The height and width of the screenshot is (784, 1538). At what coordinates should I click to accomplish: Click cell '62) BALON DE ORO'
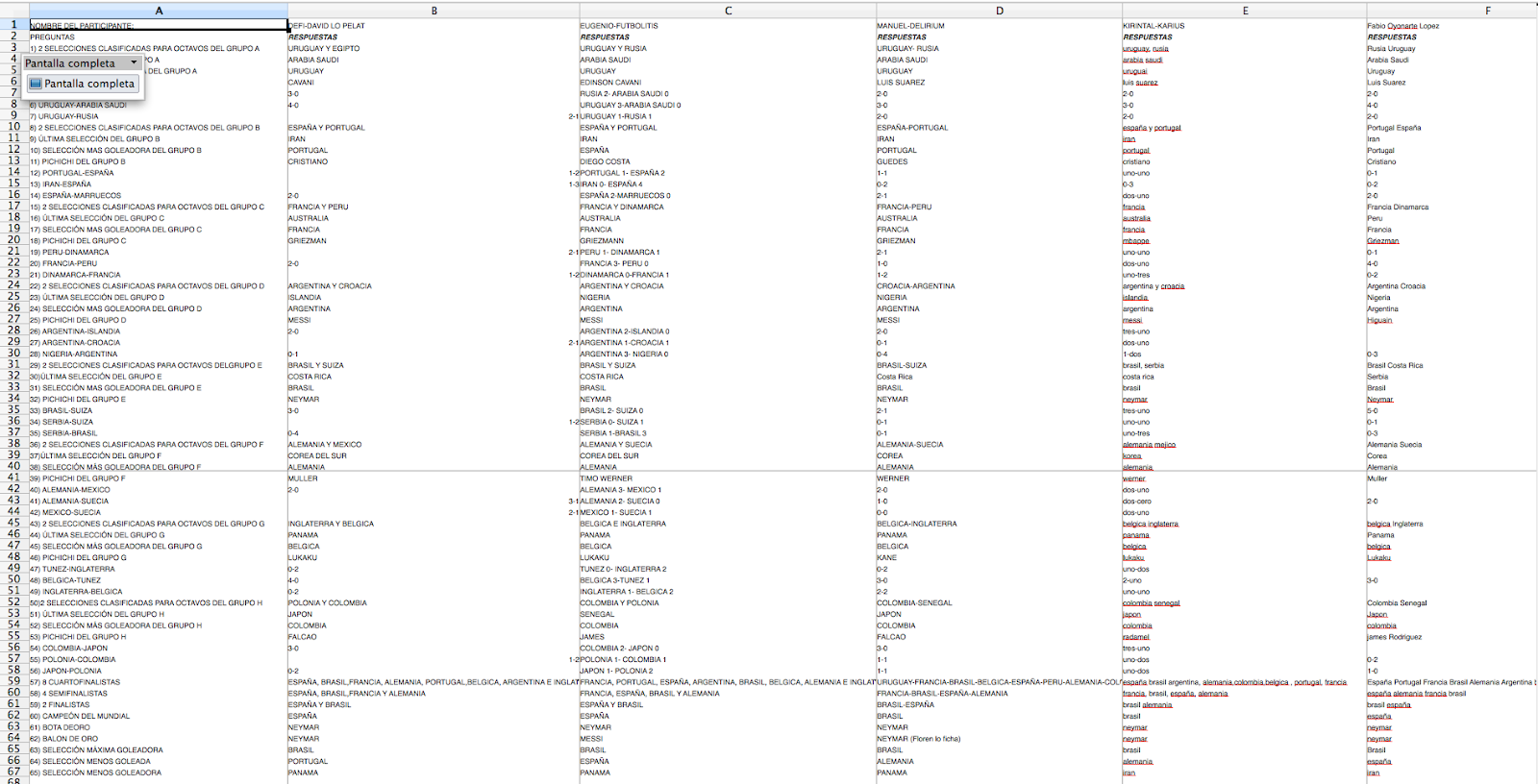(65, 739)
